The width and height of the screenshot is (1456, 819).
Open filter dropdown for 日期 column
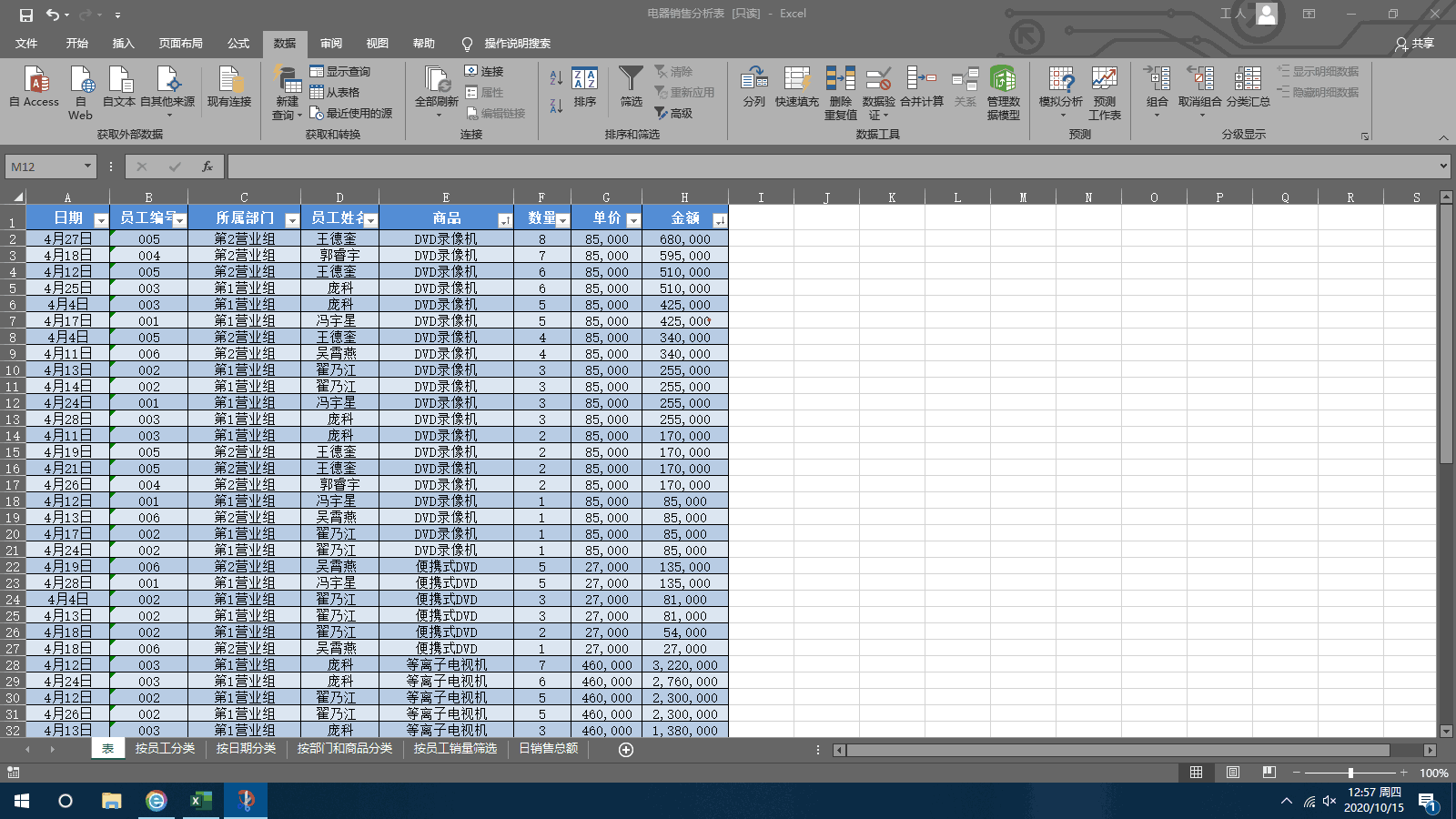101,220
